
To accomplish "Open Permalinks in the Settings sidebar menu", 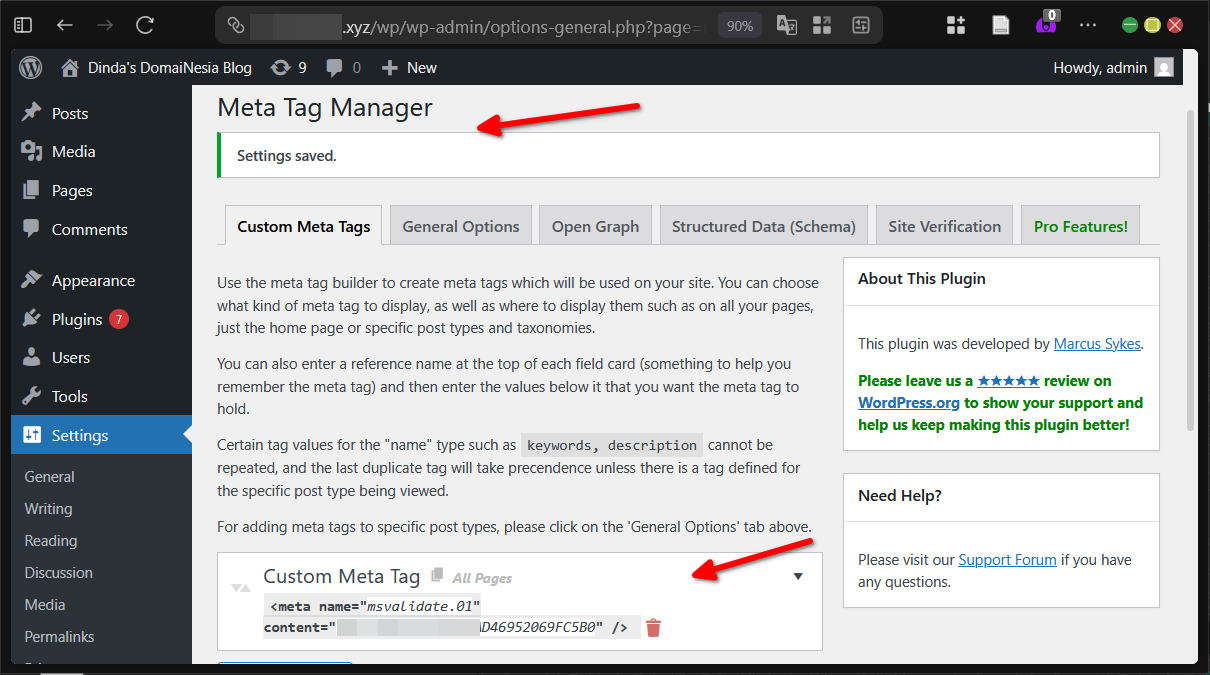I will coord(59,636).
